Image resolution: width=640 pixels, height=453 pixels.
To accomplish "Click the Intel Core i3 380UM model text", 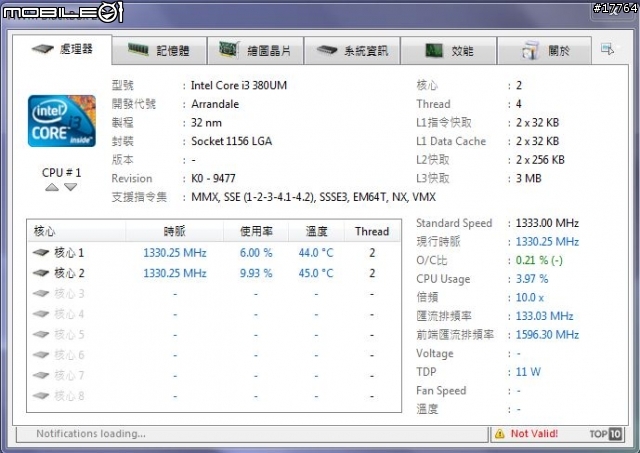I will 239,85.
